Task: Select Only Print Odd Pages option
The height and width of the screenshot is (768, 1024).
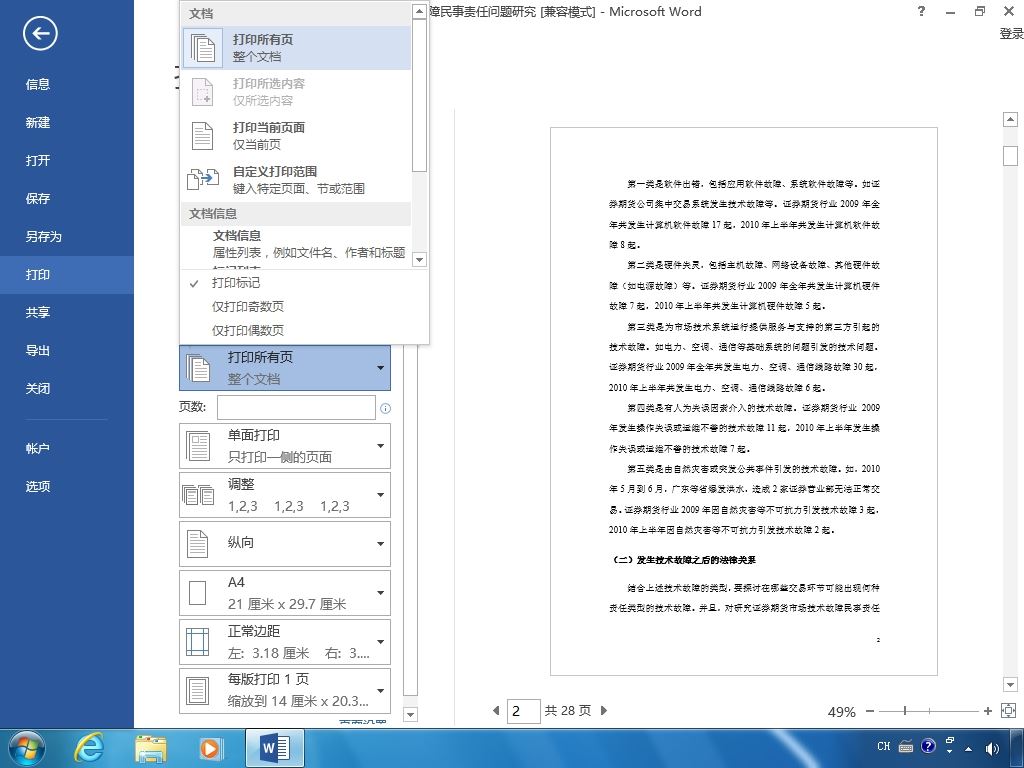Action: [x=248, y=306]
